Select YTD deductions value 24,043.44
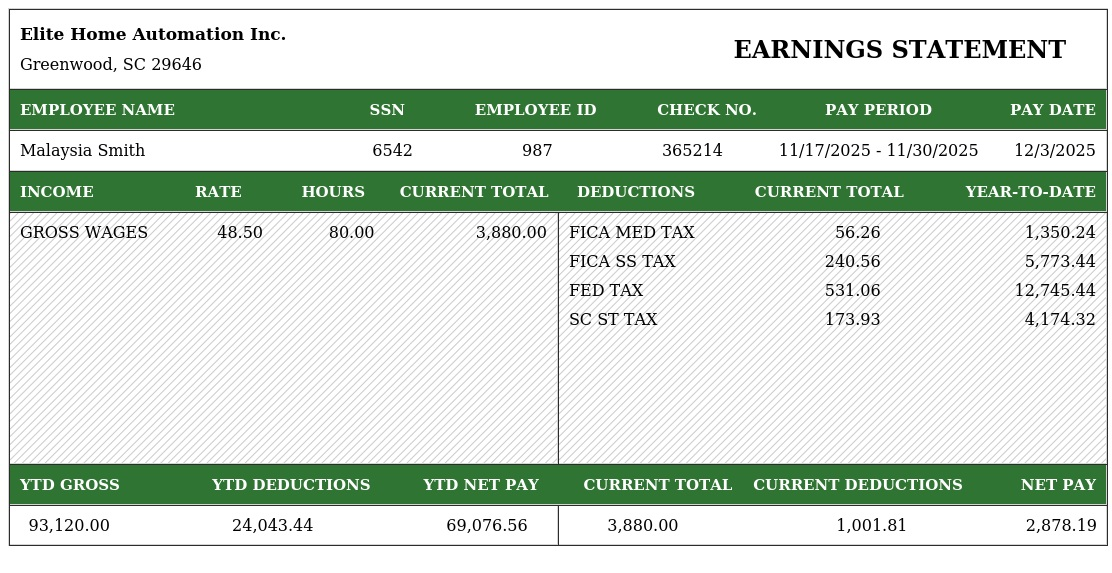1112x573 pixels. click(272, 525)
